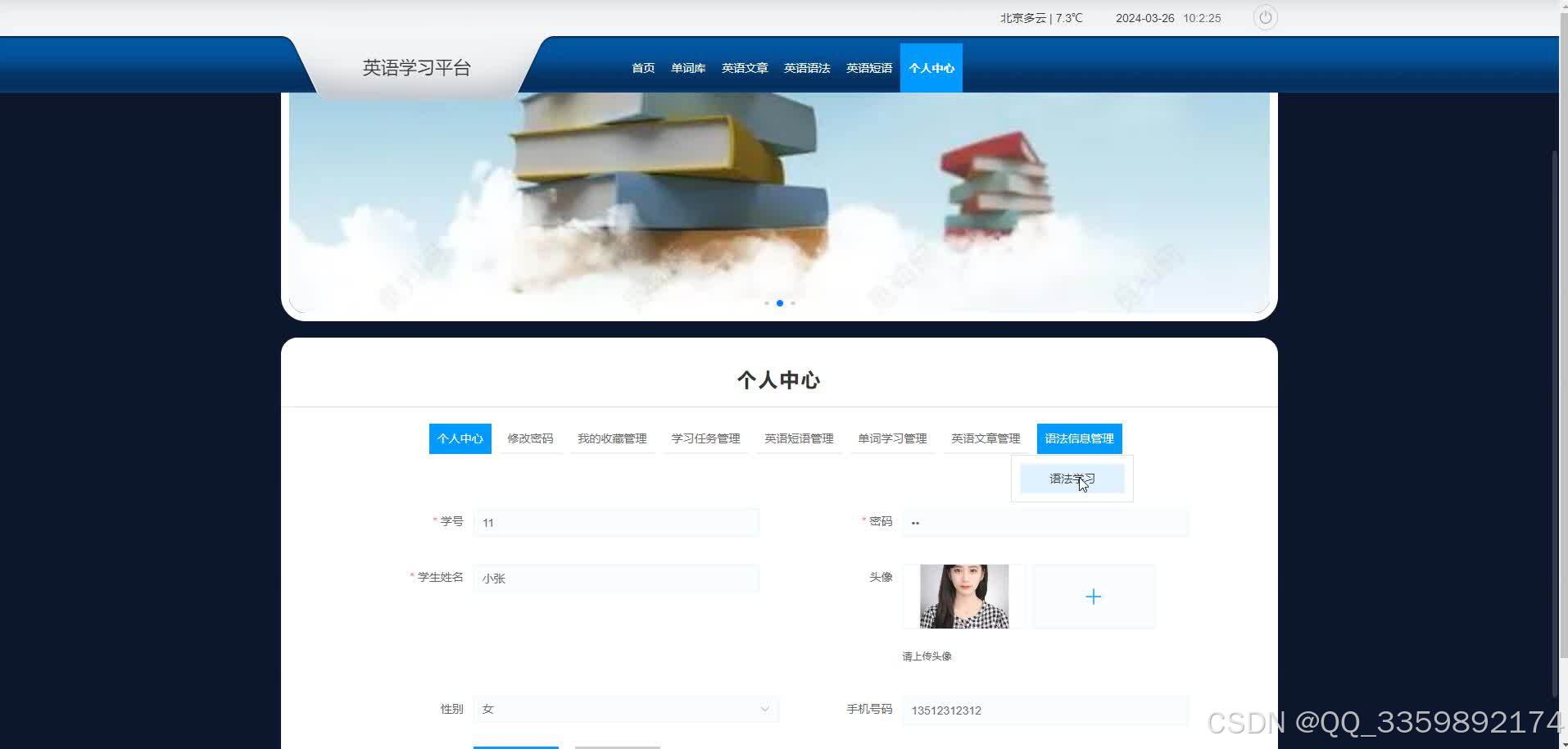Open the 英语语法 navigation item
The height and width of the screenshot is (749, 1568).
(806, 67)
